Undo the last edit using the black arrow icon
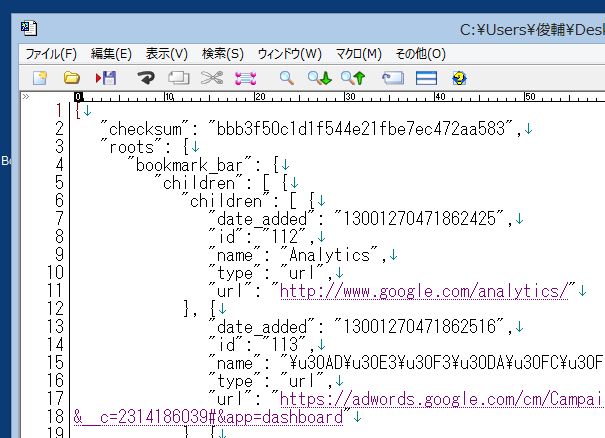The width and height of the screenshot is (605, 438). [x=146, y=78]
